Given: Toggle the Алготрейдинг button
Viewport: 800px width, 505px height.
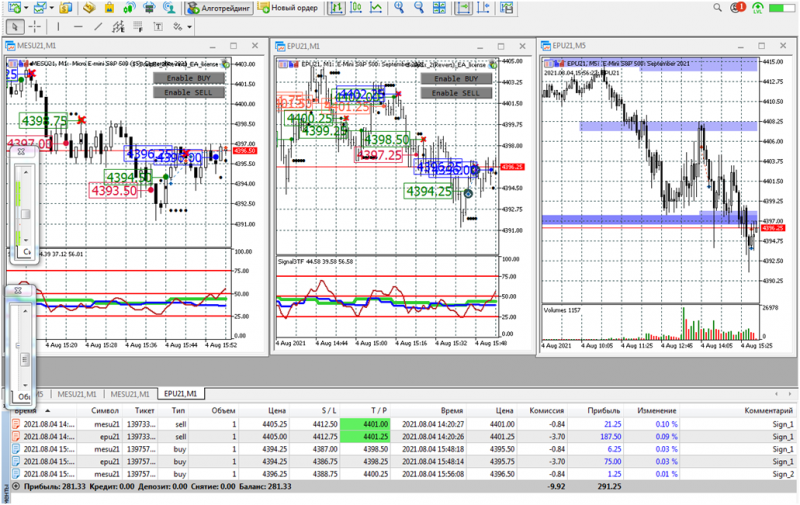Looking at the screenshot, I should pyautogui.click(x=219, y=8).
